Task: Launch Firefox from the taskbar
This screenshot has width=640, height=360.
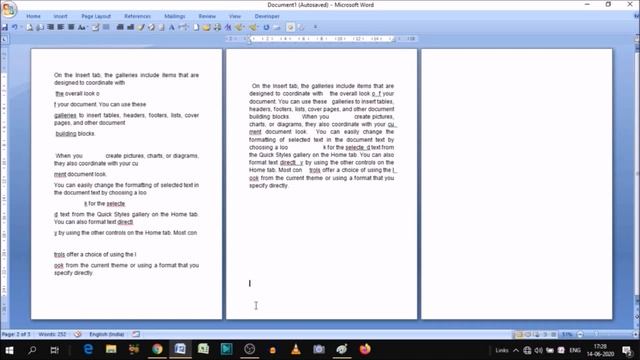Action: click(x=365, y=349)
